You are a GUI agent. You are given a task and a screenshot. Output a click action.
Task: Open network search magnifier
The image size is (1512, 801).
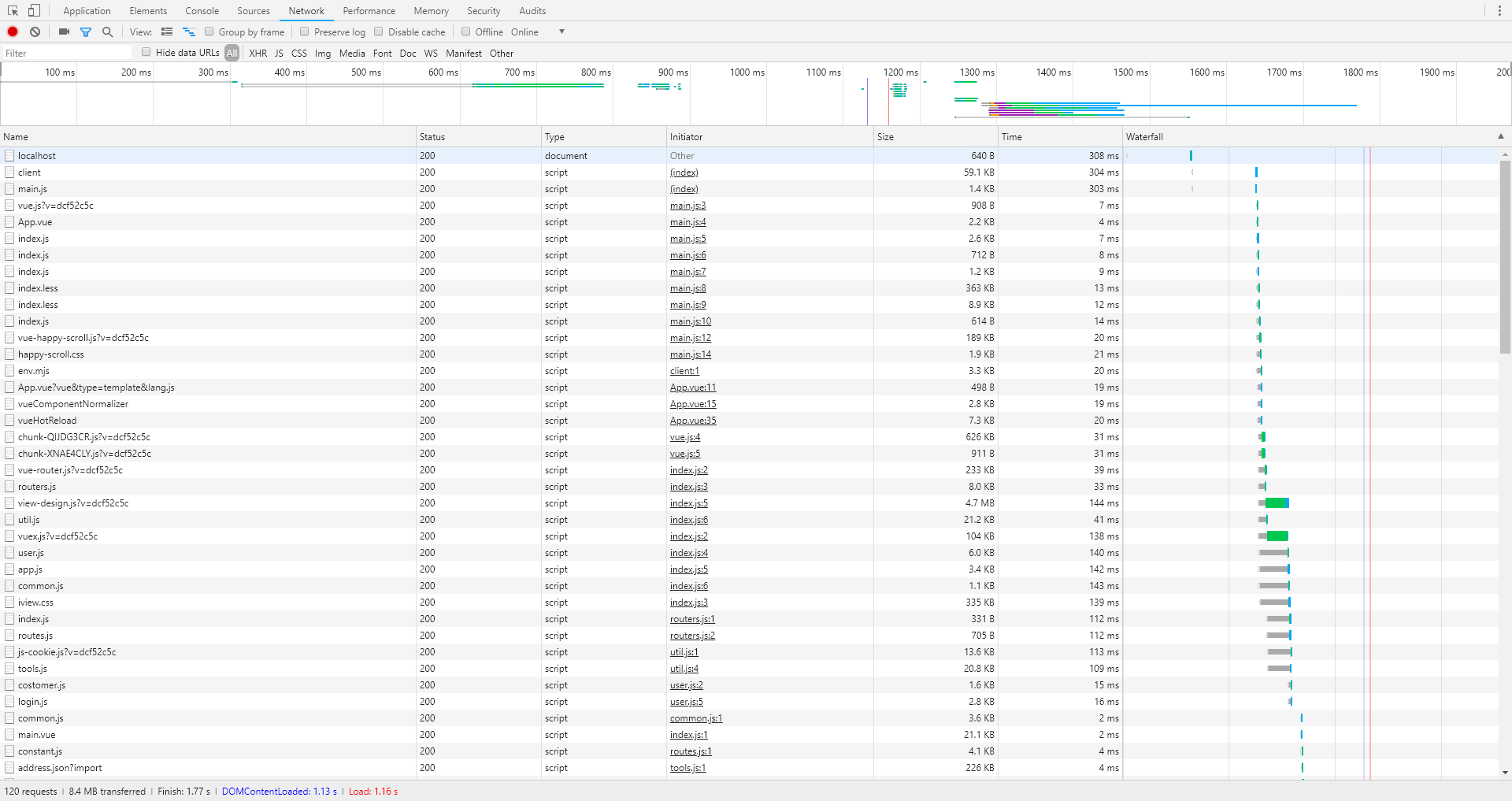click(x=108, y=32)
